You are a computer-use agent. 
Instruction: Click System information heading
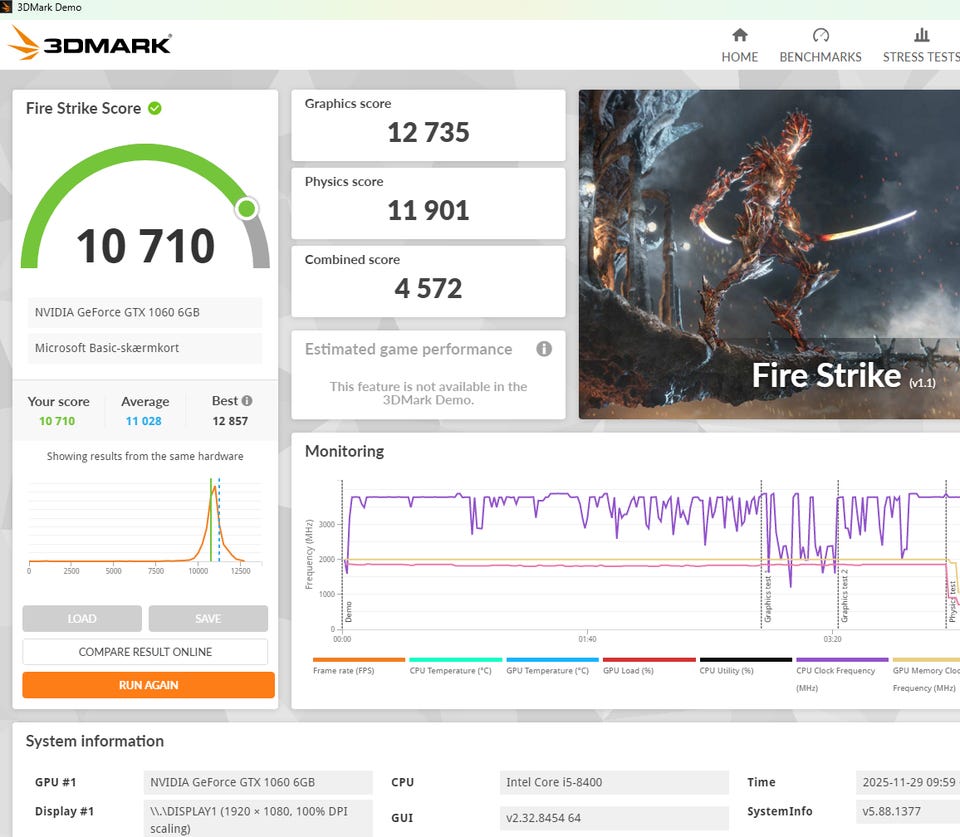[x=95, y=741]
